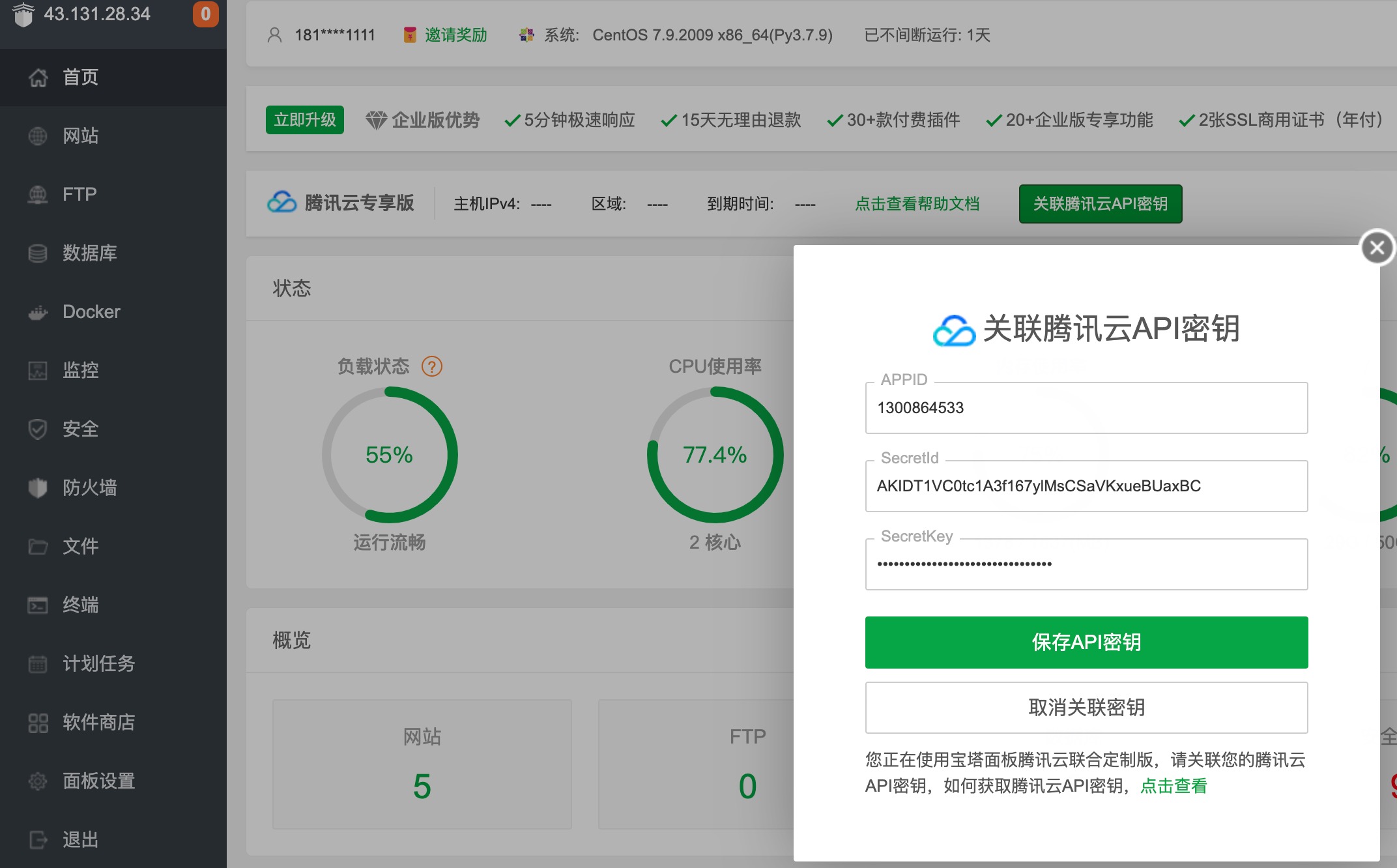
Task: Click the panel logo beside IP 43.131.28.34
Action: (x=23, y=14)
